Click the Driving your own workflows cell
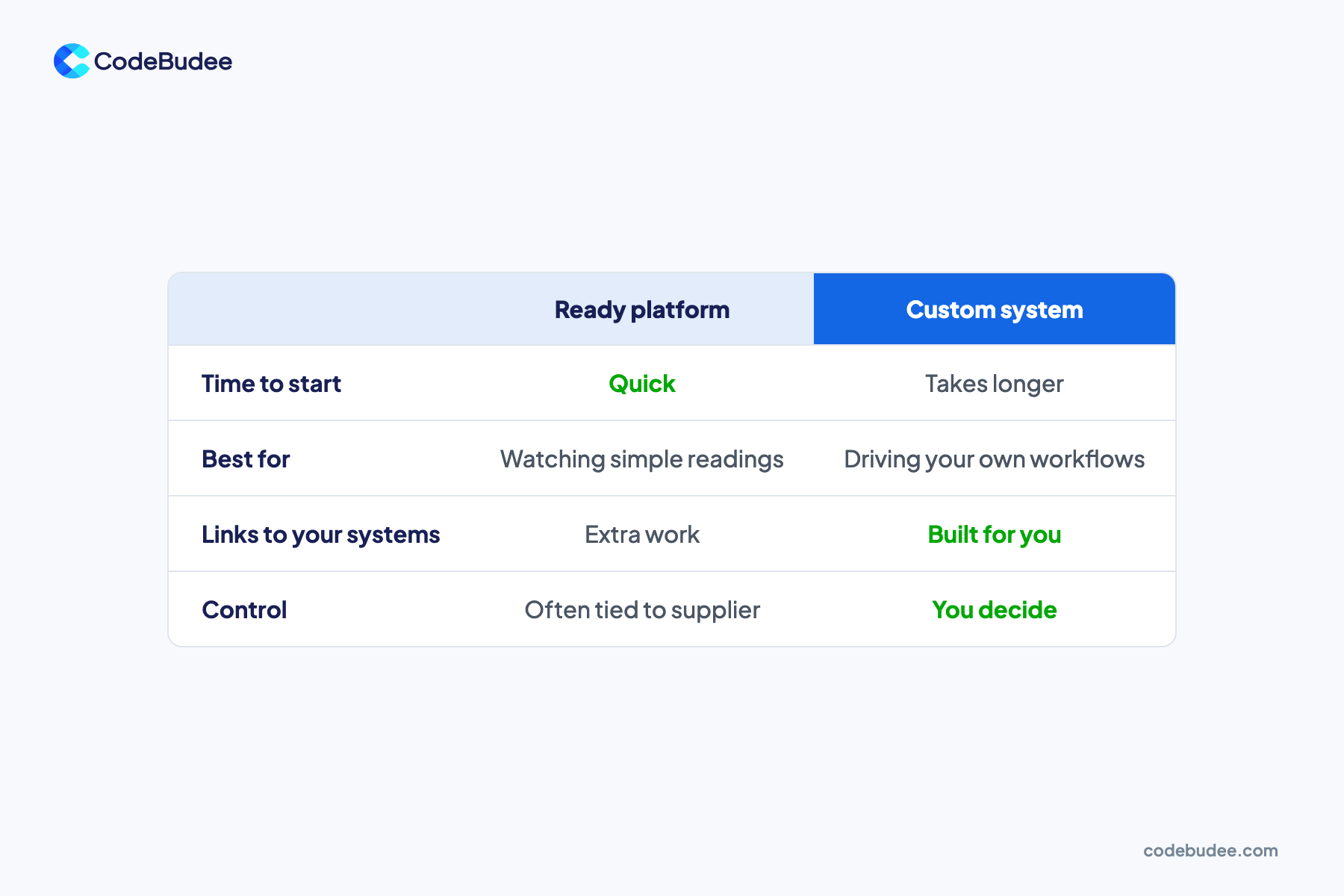Viewport: 1344px width, 896px height. 995,459
